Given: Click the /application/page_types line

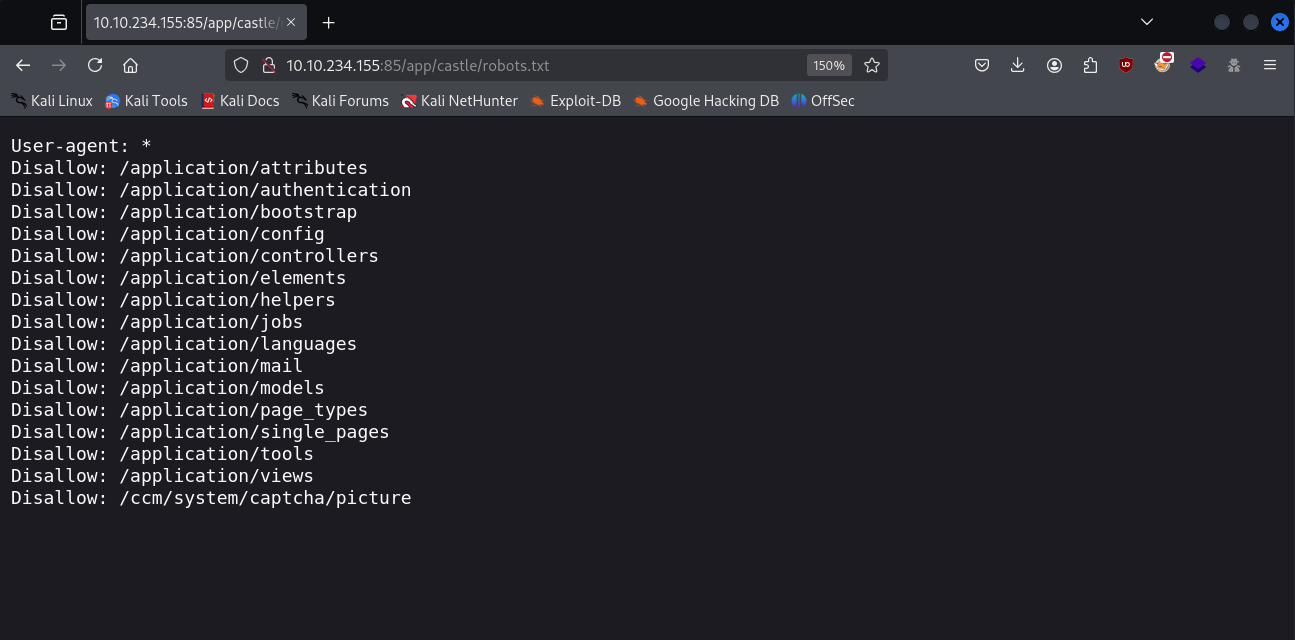Looking at the screenshot, I should [189, 410].
